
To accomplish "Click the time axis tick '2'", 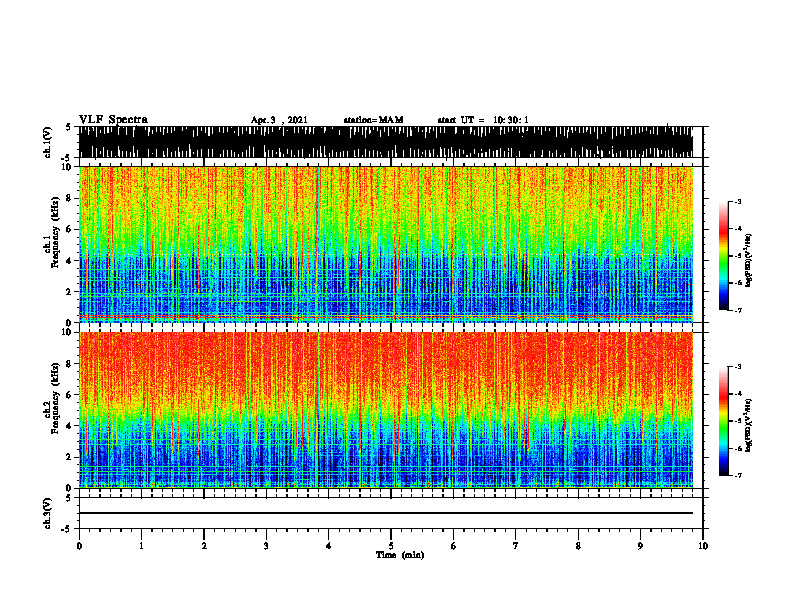I will coord(204,546).
